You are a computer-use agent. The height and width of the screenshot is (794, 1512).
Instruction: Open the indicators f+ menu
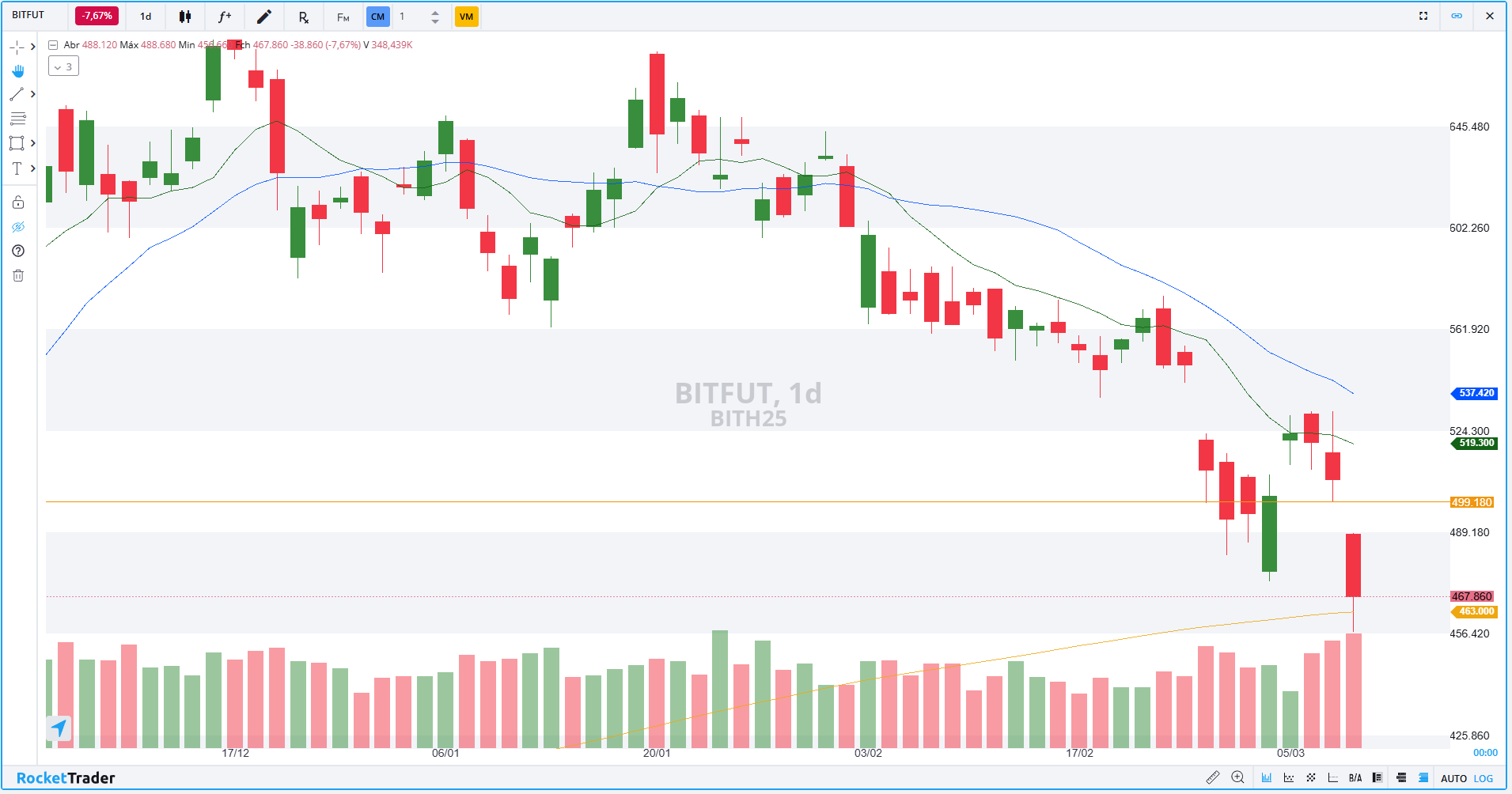[x=225, y=17]
